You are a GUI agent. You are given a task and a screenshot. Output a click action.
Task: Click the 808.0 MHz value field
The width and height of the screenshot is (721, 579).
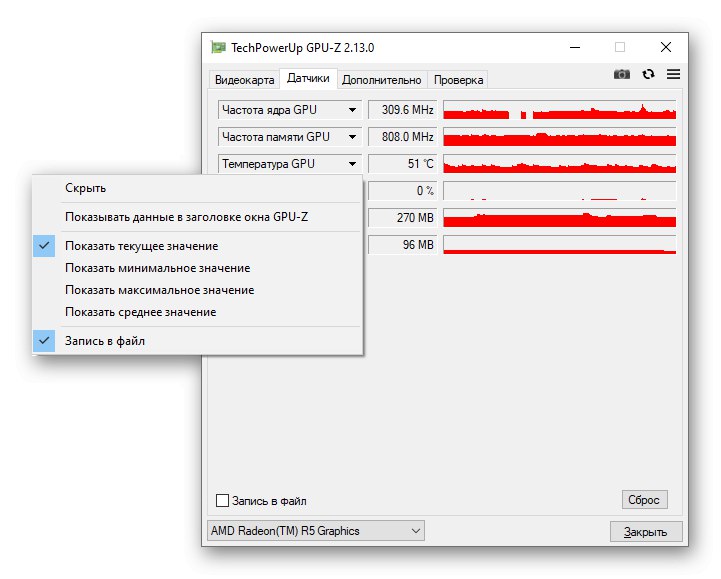pos(402,137)
